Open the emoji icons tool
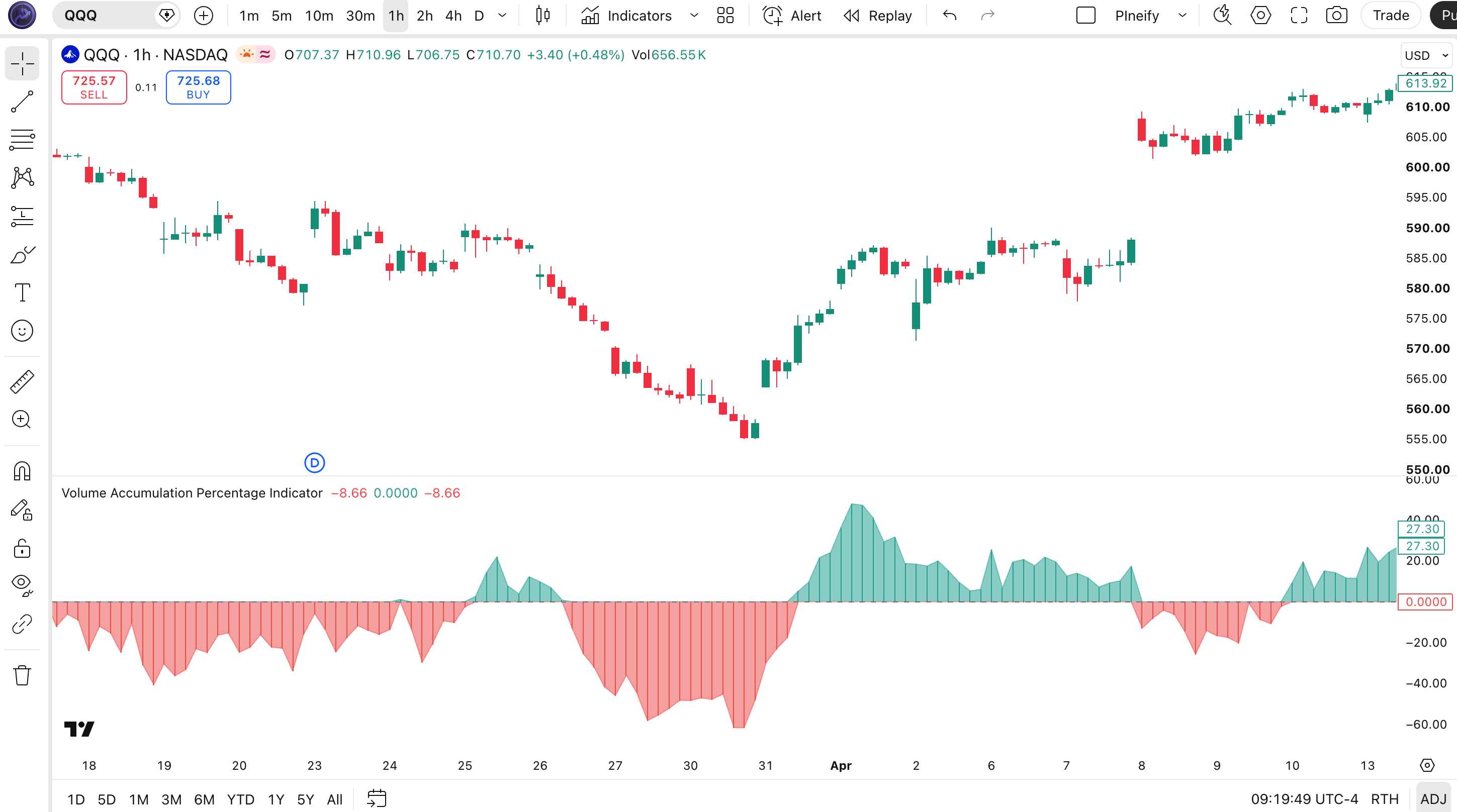The height and width of the screenshot is (812, 1457). [x=22, y=331]
